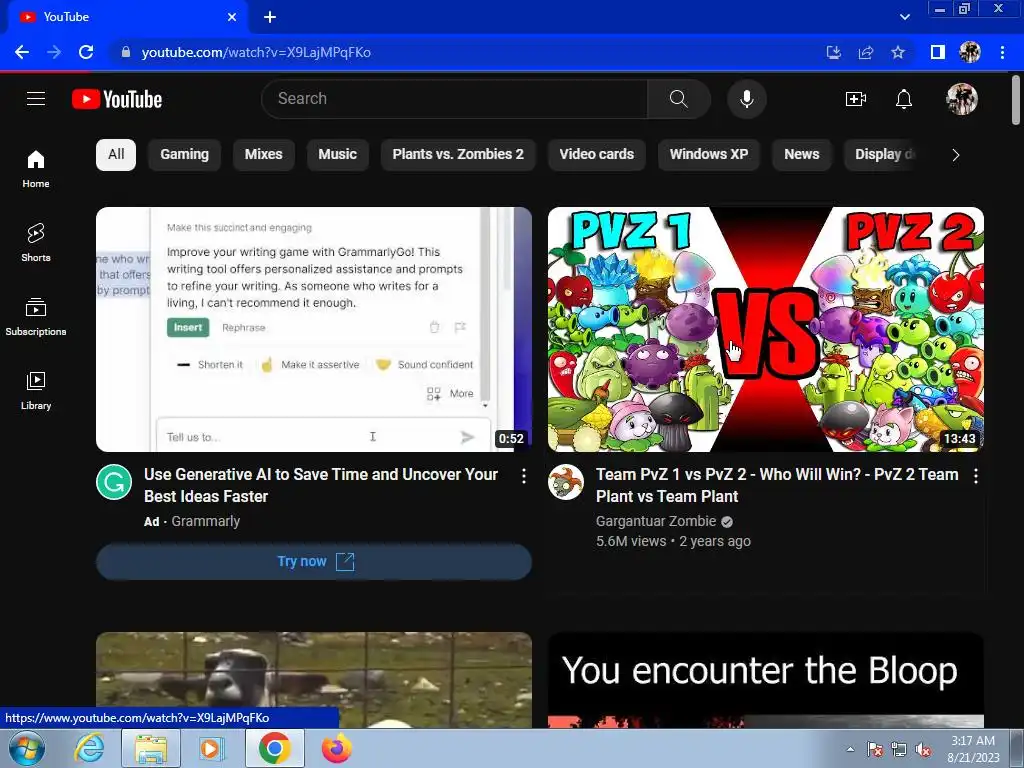Click the Action Center flag tray icon

(x=875, y=750)
